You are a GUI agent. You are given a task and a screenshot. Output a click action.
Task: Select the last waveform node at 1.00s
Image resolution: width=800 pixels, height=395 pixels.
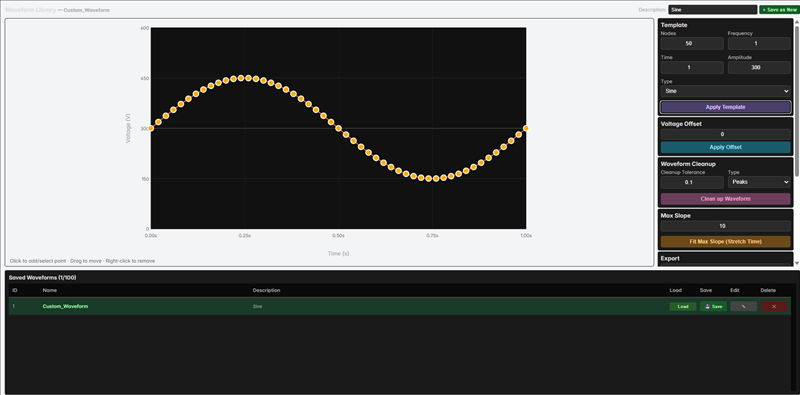point(526,128)
